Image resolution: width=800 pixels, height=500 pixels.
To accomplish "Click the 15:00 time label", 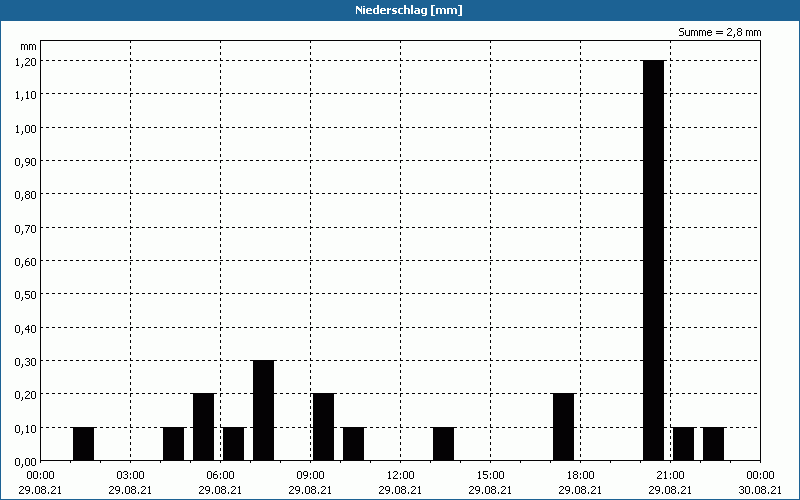I will [490, 476].
